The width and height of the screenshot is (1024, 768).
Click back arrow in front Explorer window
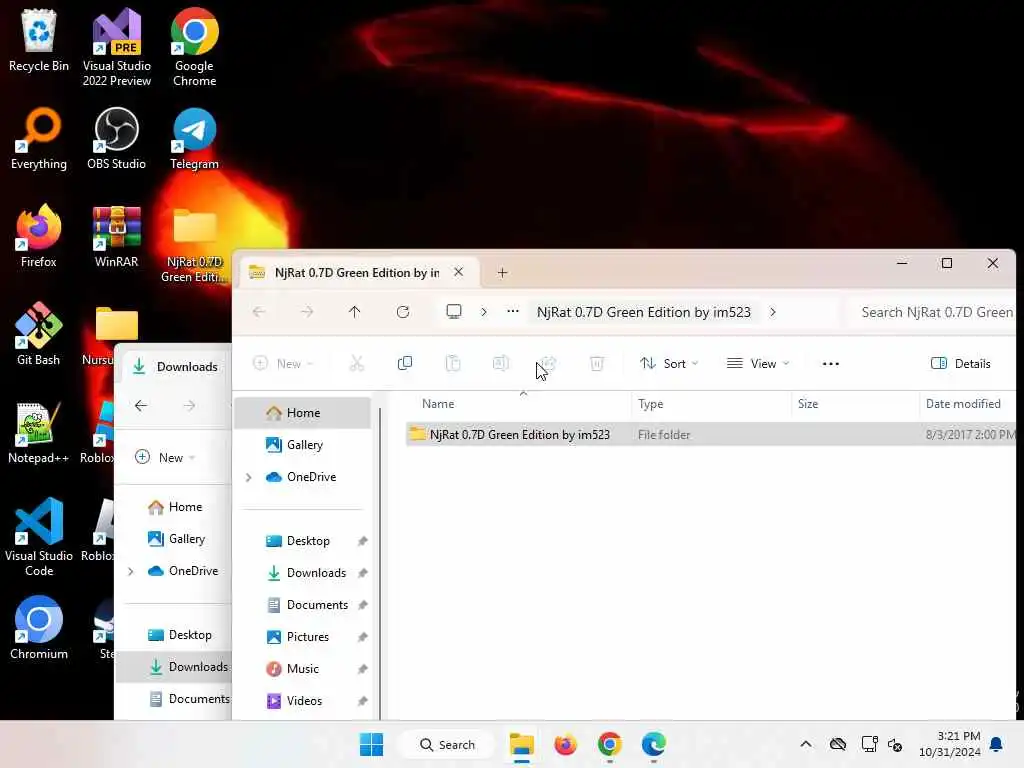tap(259, 312)
